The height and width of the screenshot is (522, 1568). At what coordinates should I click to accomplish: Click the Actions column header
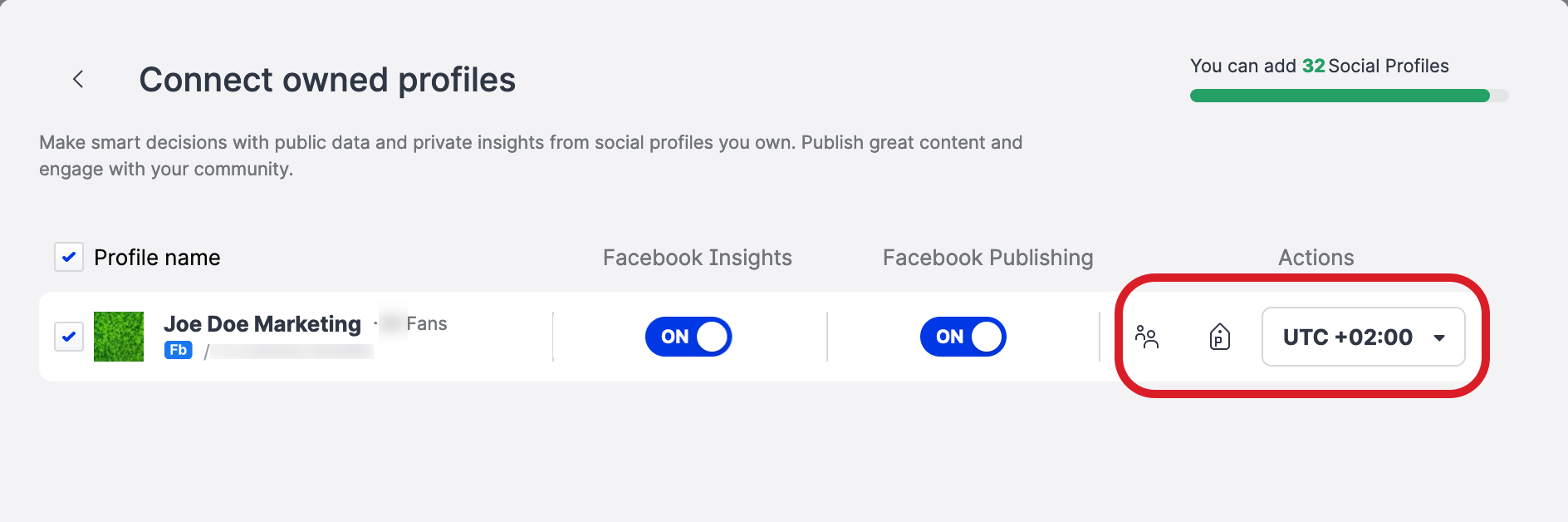click(x=1316, y=258)
